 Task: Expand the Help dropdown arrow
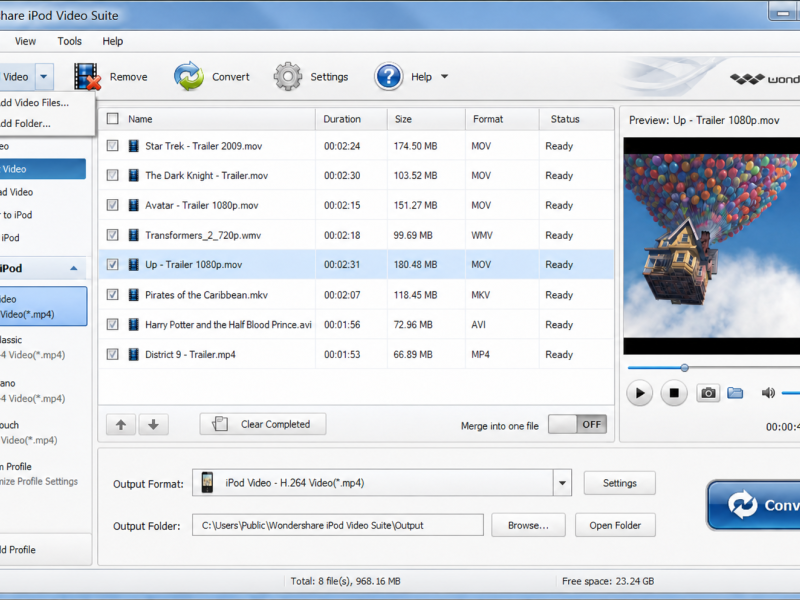click(x=444, y=77)
